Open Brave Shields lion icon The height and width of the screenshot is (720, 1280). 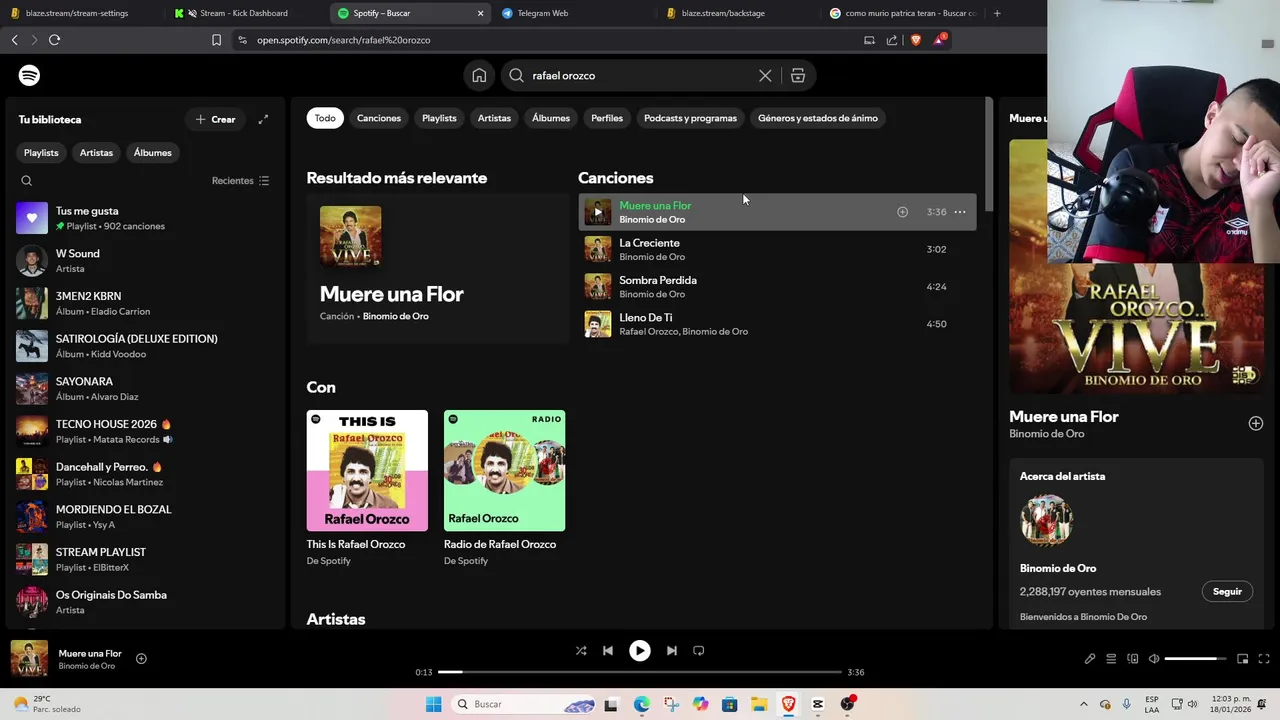click(915, 40)
